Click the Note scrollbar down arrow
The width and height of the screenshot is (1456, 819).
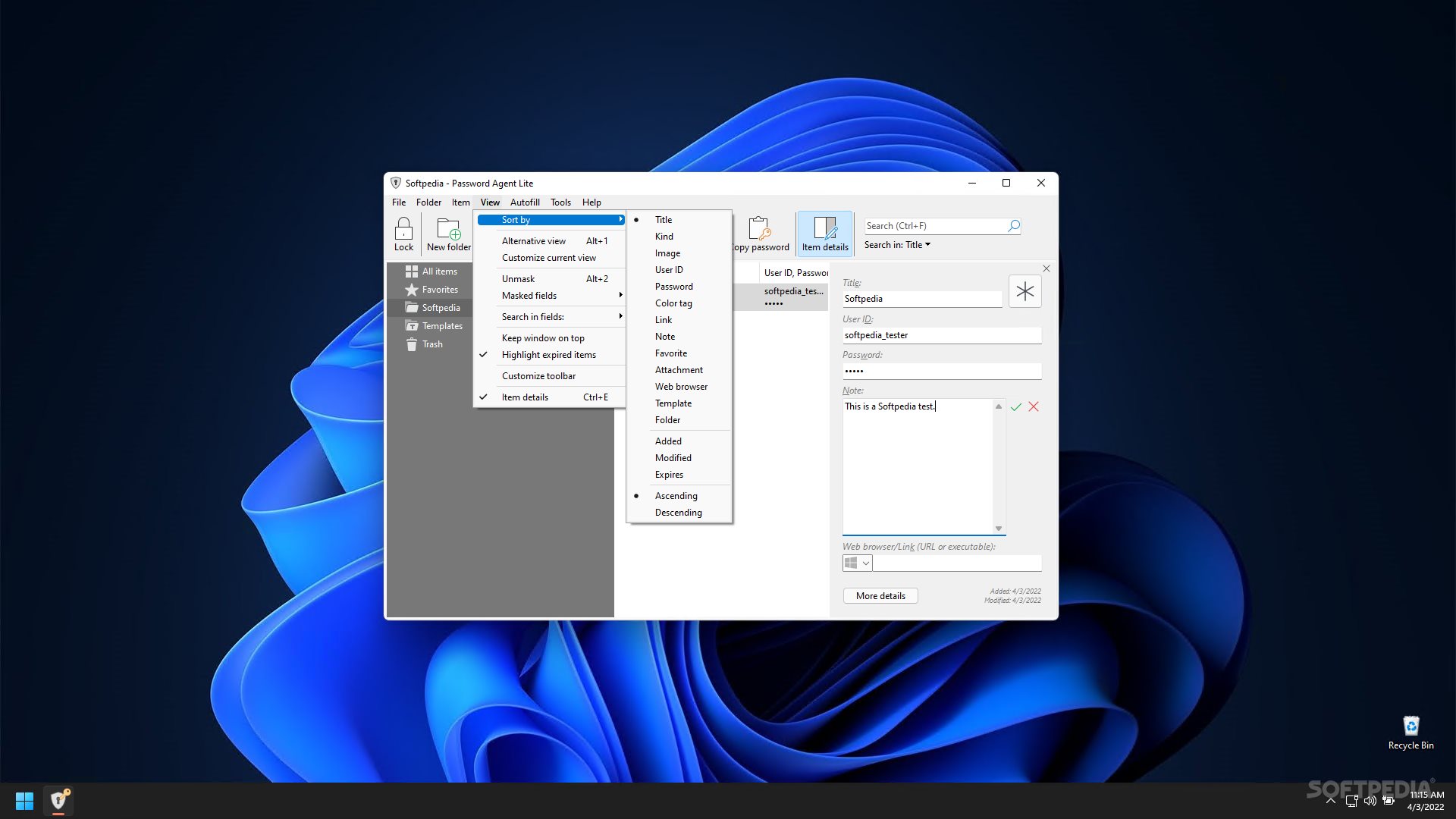[x=999, y=529]
